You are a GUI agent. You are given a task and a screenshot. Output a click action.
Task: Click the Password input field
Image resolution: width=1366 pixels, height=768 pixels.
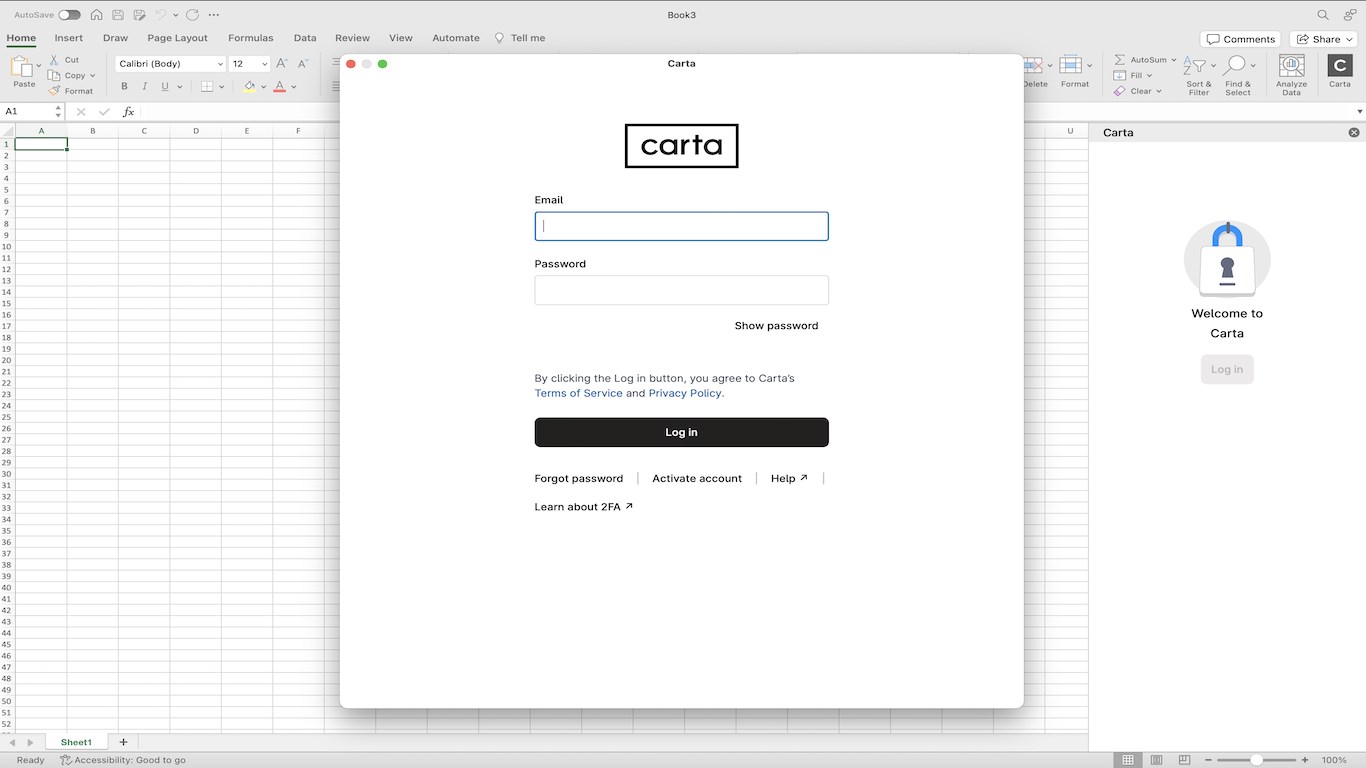[x=682, y=290]
